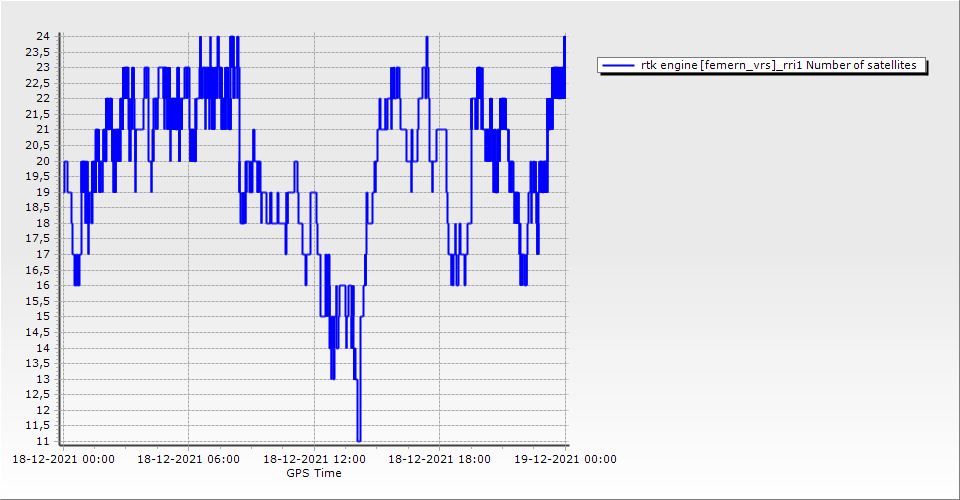Select the 18-12-2021 00:00 x-axis label
The height and width of the screenshot is (500, 960).
coord(62,460)
